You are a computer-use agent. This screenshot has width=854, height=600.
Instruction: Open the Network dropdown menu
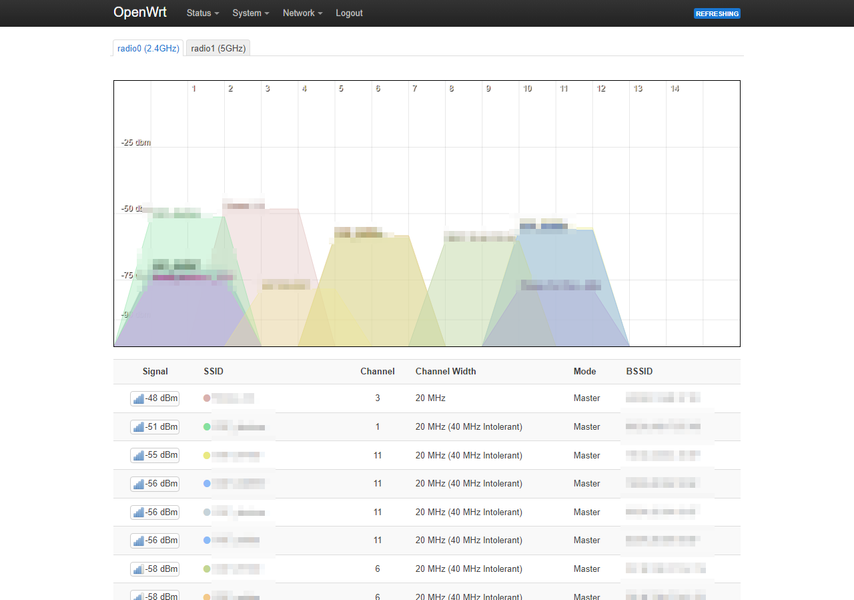coord(302,13)
